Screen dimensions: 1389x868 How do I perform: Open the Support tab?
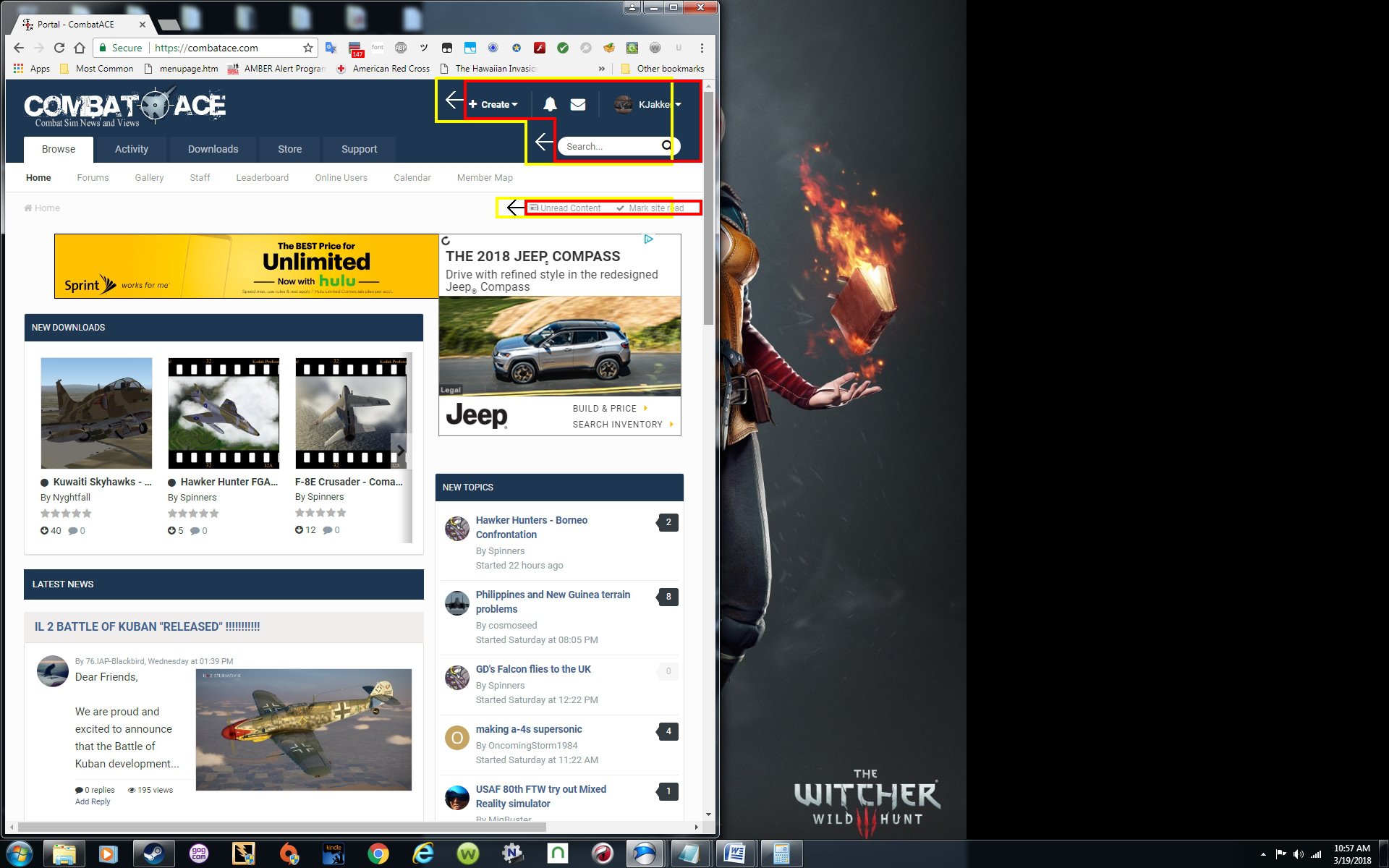360,149
